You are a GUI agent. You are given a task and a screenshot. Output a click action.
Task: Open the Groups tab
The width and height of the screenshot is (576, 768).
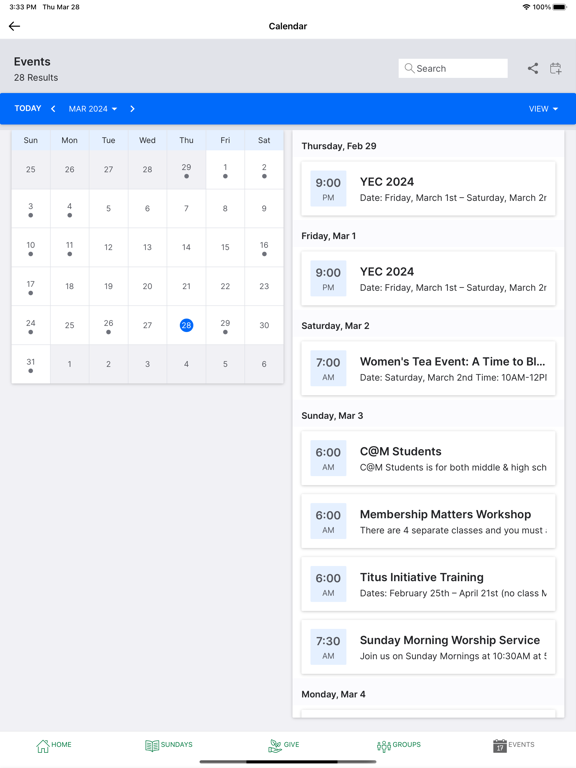pos(399,745)
